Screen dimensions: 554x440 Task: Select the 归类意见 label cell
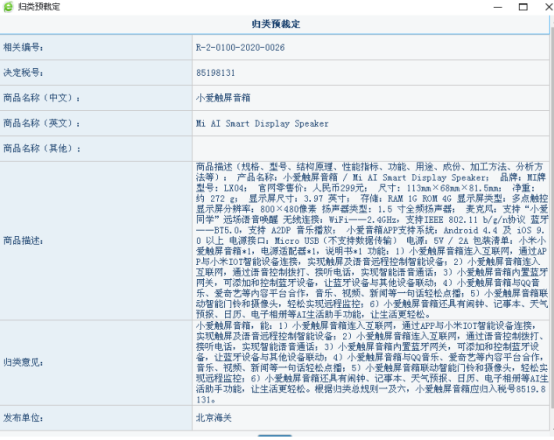tap(96, 363)
